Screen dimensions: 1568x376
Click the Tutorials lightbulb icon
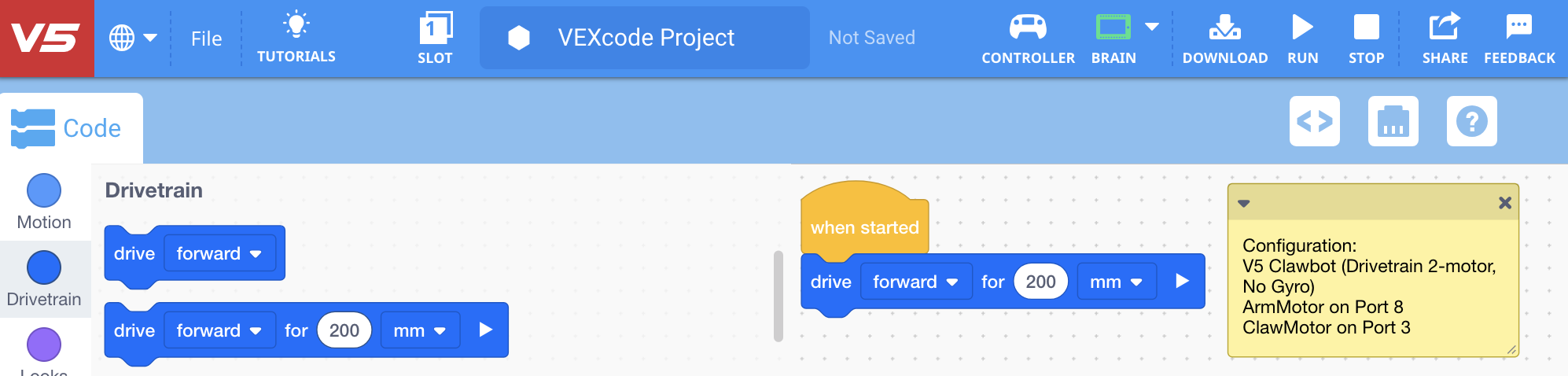coord(296,26)
